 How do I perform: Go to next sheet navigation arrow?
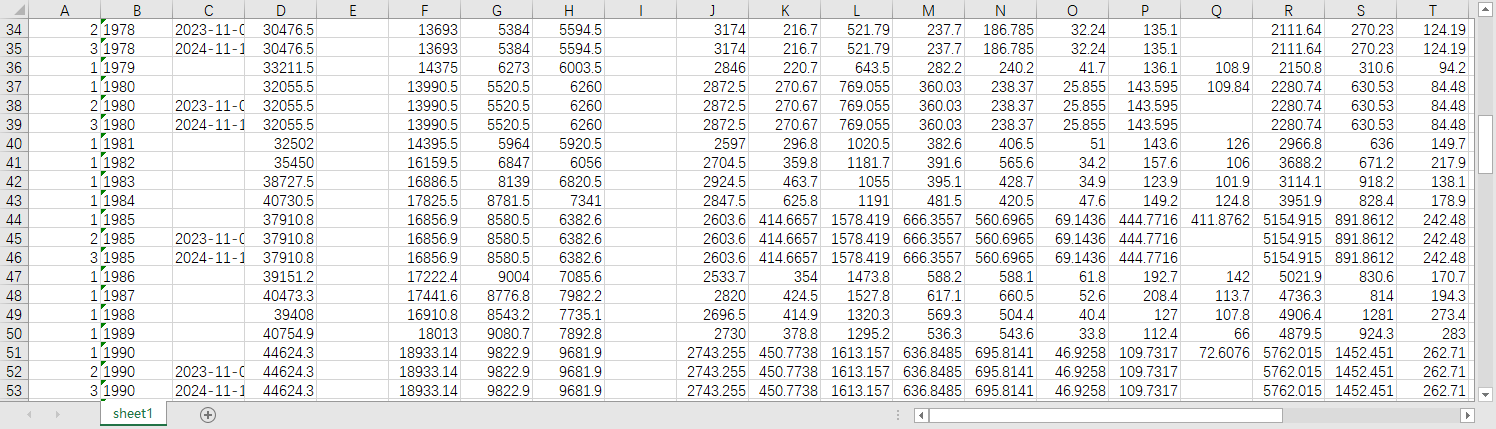click(57, 414)
